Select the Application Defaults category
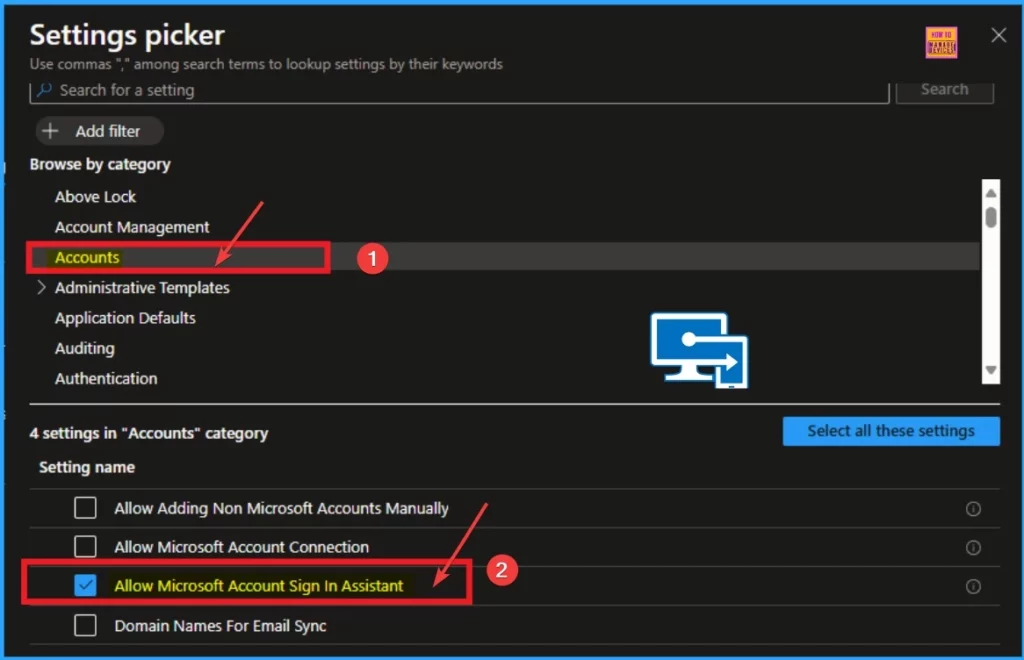The image size is (1024, 660). 125,318
